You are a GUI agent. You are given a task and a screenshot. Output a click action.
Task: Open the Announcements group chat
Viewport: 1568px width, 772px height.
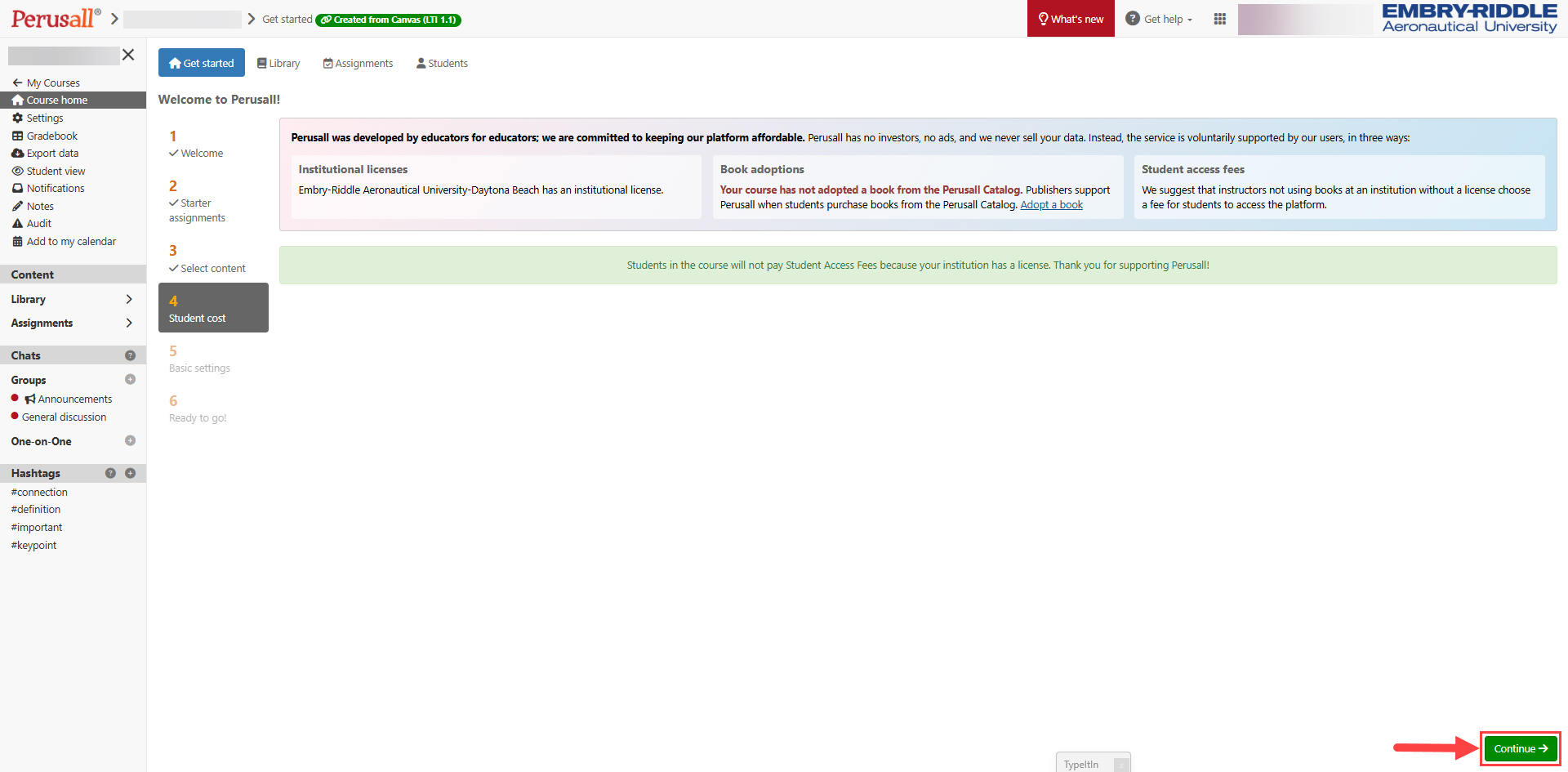69,399
